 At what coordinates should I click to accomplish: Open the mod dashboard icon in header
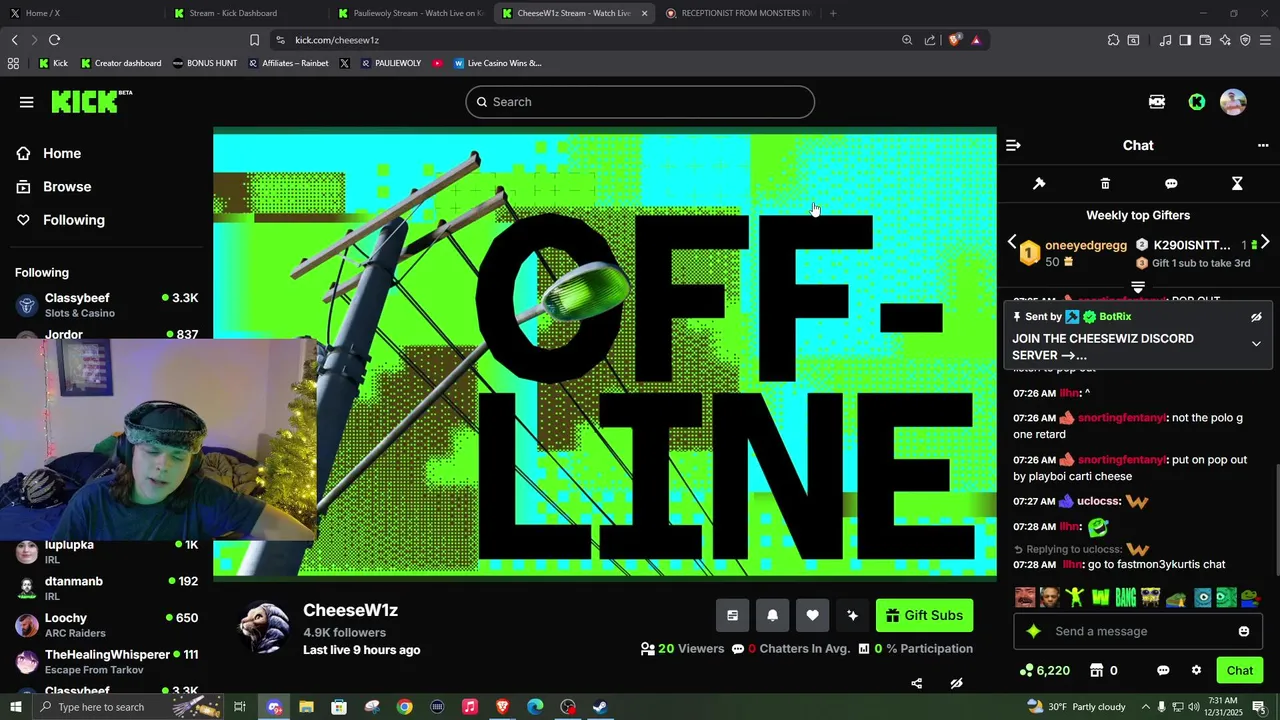coord(1157,102)
